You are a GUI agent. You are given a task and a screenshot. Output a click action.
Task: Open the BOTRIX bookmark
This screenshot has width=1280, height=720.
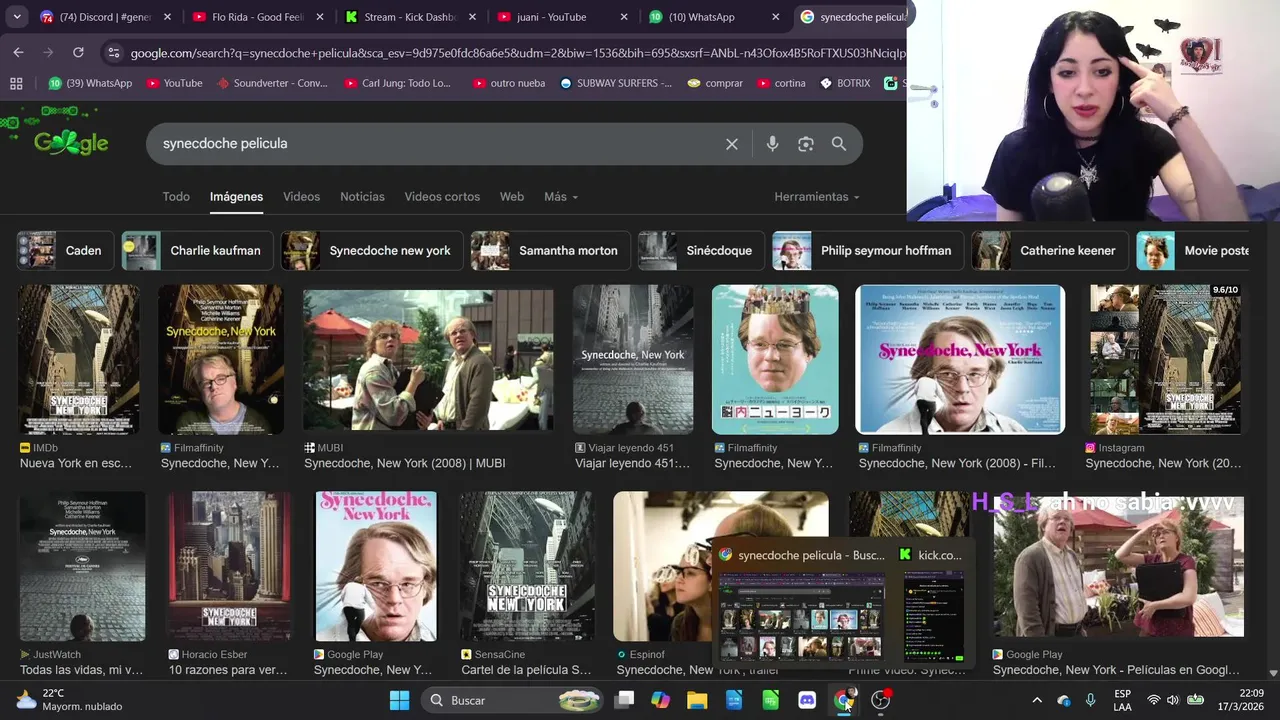click(845, 83)
